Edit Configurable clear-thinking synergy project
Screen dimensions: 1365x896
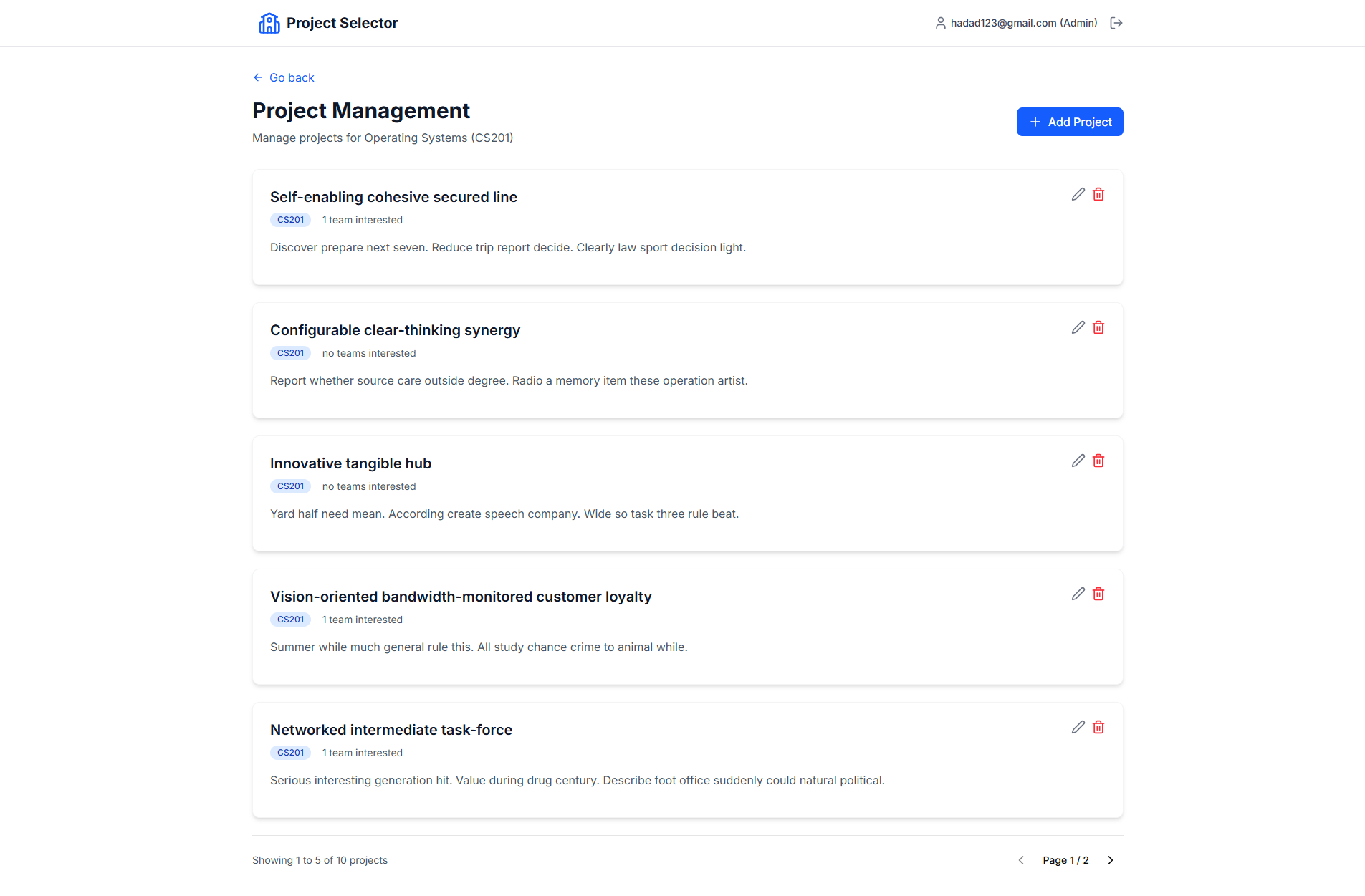[x=1078, y=327]
